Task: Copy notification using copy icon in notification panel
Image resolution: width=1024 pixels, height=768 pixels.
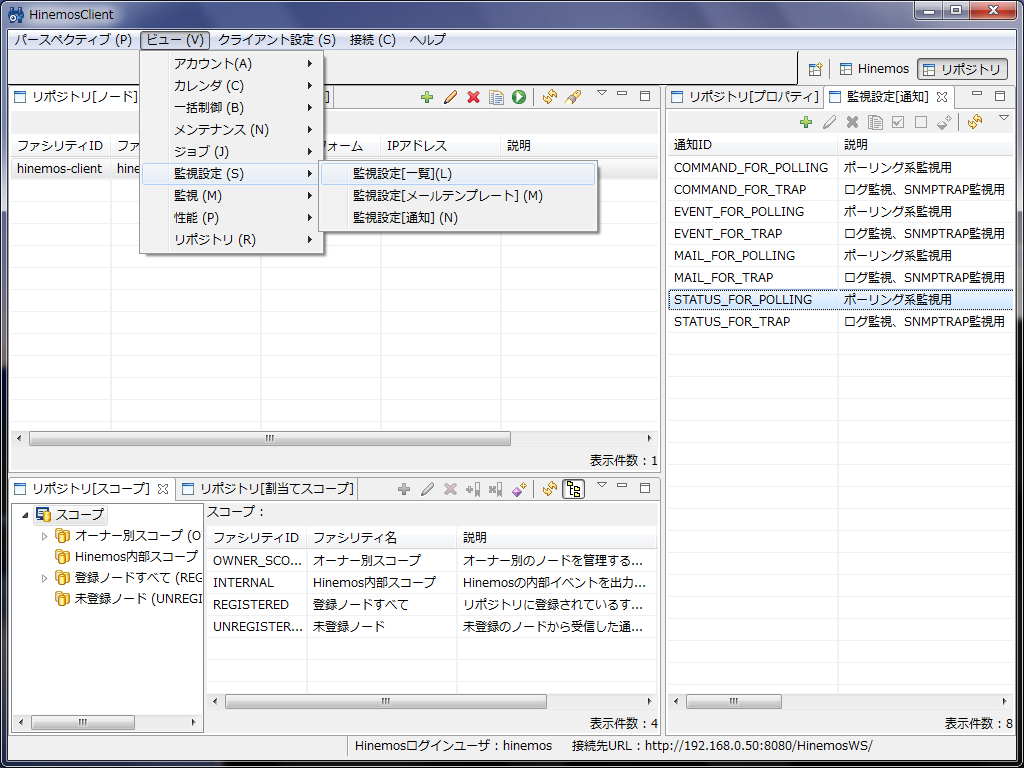Action: tap(875, 122)
